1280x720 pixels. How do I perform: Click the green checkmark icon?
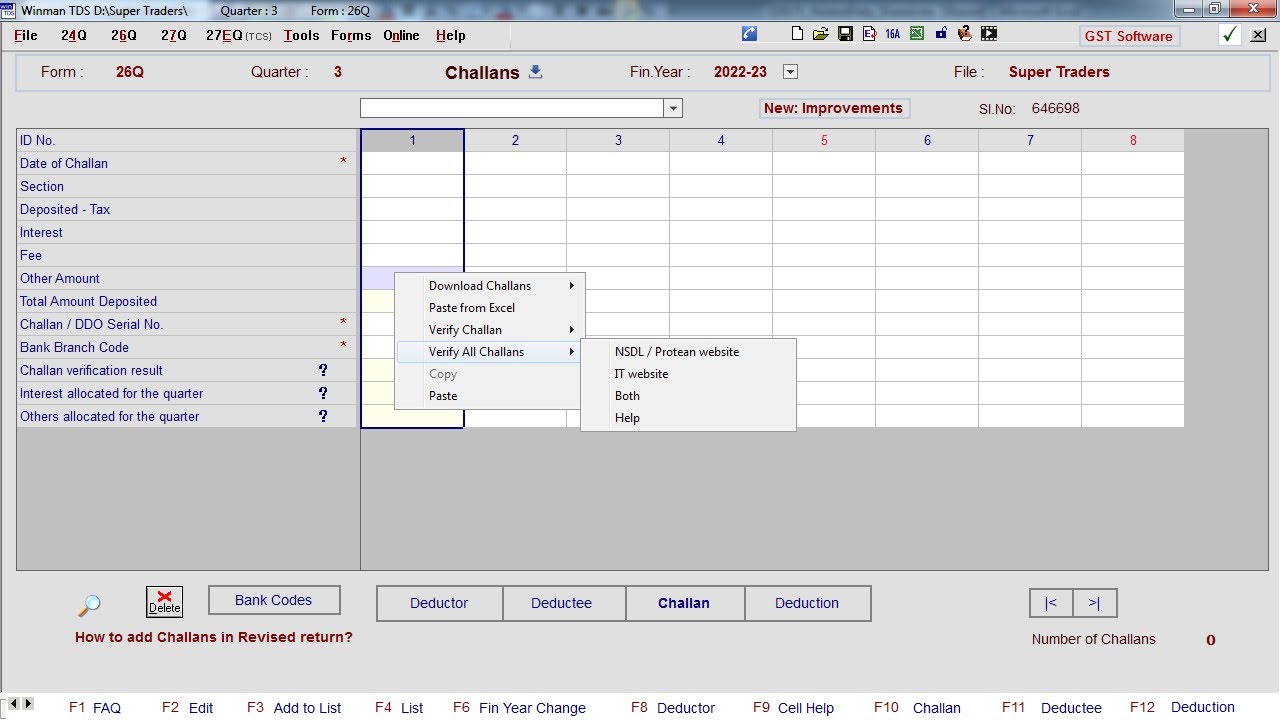pos(1230,35)
